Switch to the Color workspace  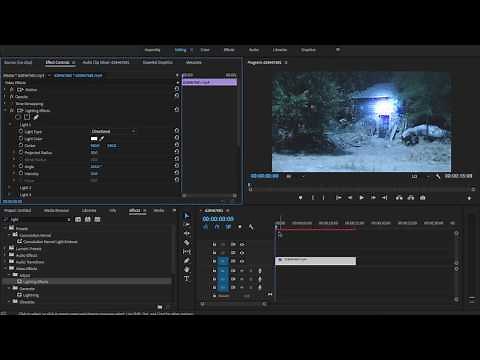(x=205, y=50)
